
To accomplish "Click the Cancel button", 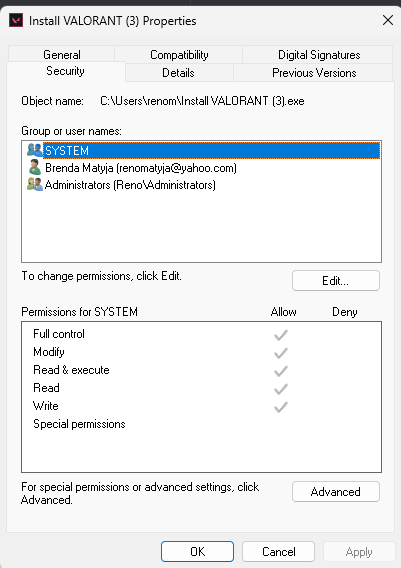I will 279,551.
